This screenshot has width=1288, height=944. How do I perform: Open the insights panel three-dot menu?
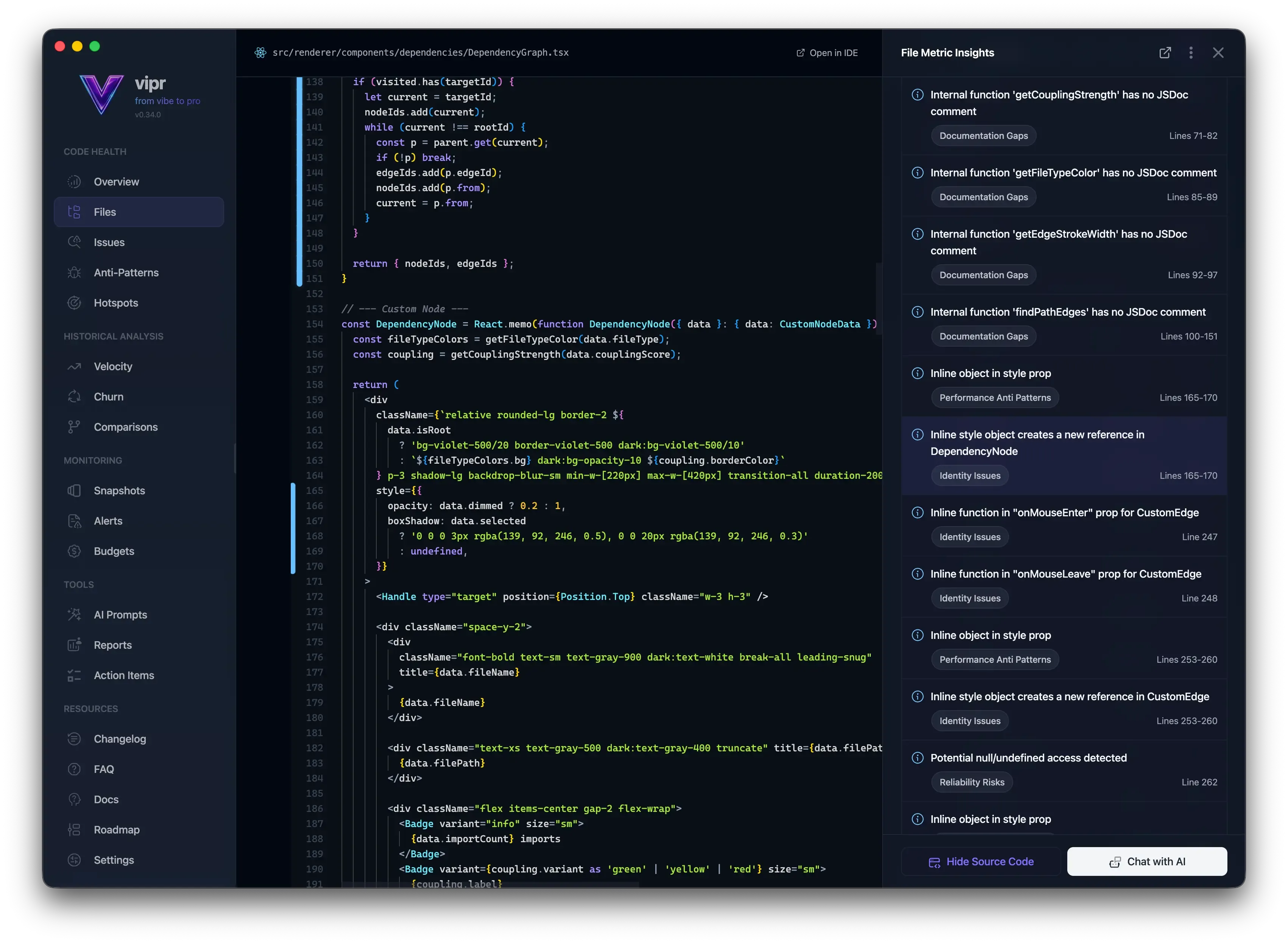click(x=1190, y=53)
